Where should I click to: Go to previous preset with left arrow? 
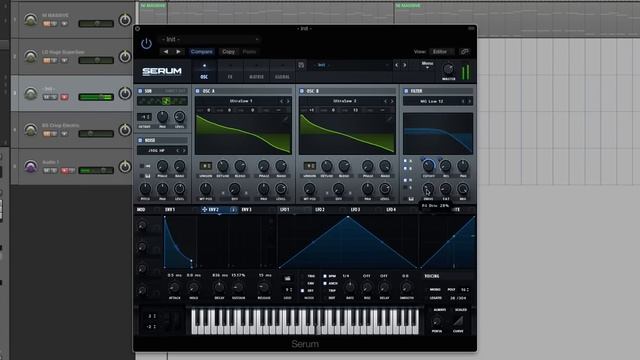point(166,52)
